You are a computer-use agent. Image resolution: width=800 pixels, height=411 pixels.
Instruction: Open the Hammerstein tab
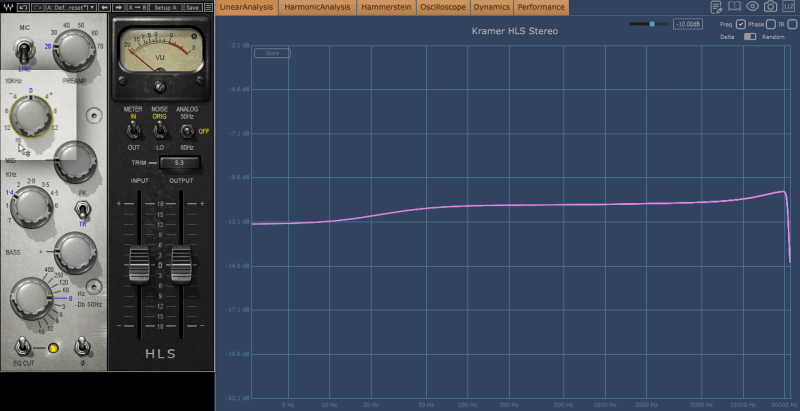386,7
